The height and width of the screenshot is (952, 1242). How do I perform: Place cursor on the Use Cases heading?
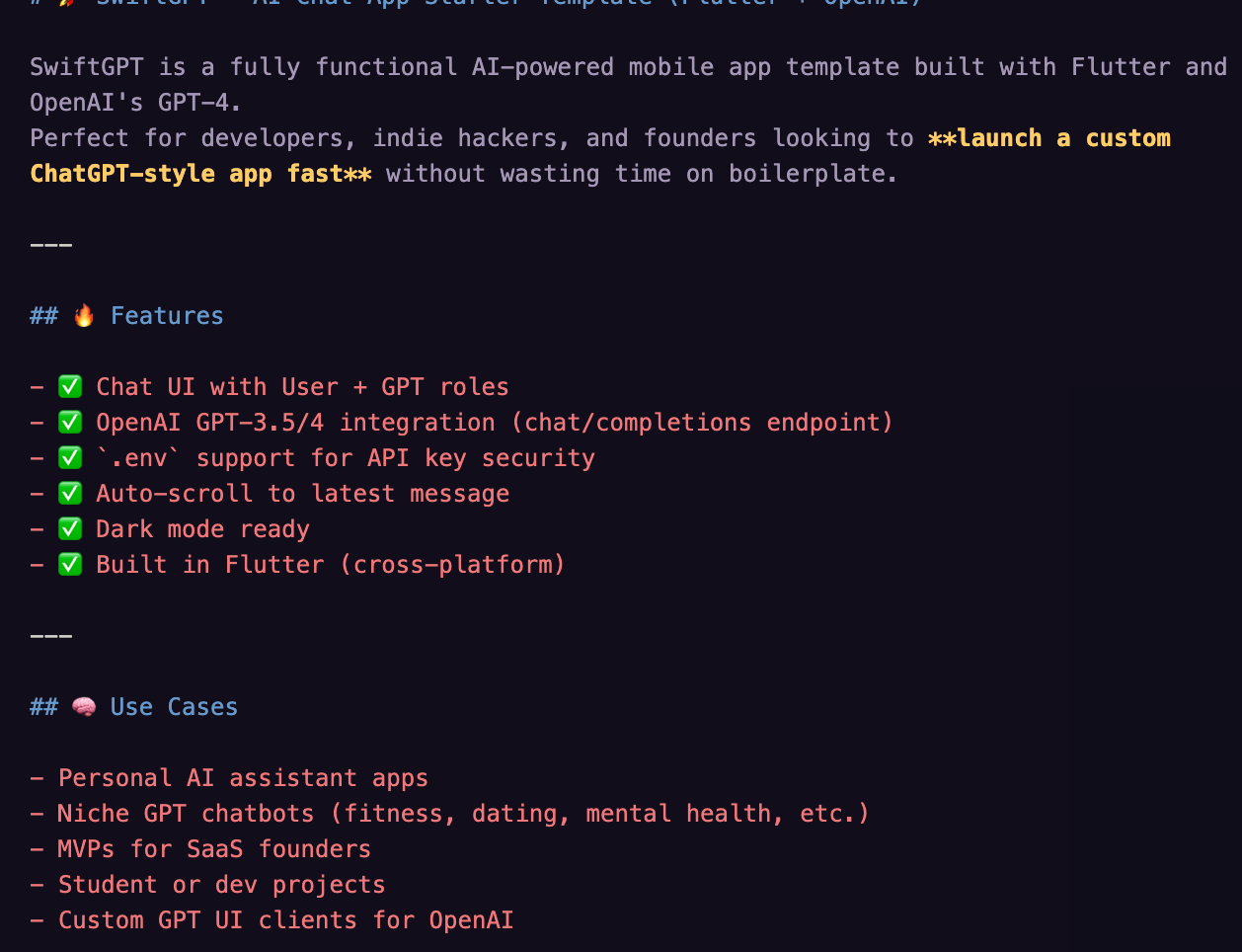[174, 707]
